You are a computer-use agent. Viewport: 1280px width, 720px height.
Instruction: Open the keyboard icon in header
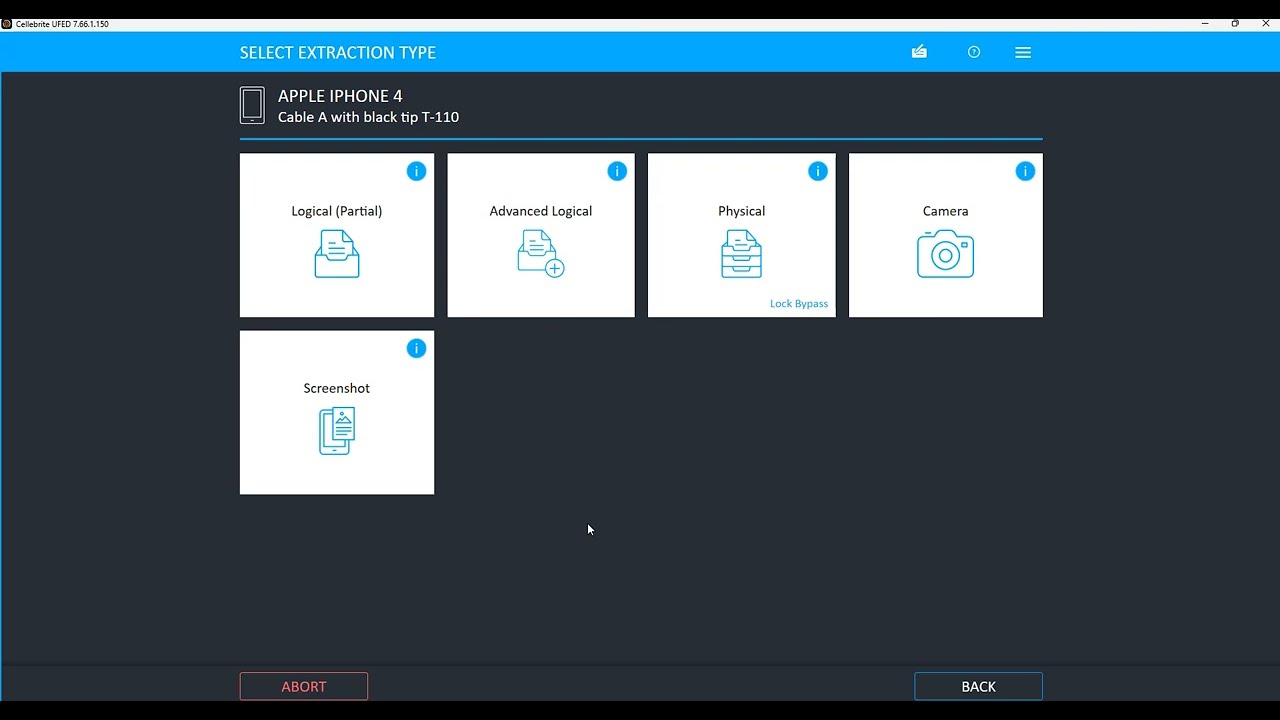919,52
